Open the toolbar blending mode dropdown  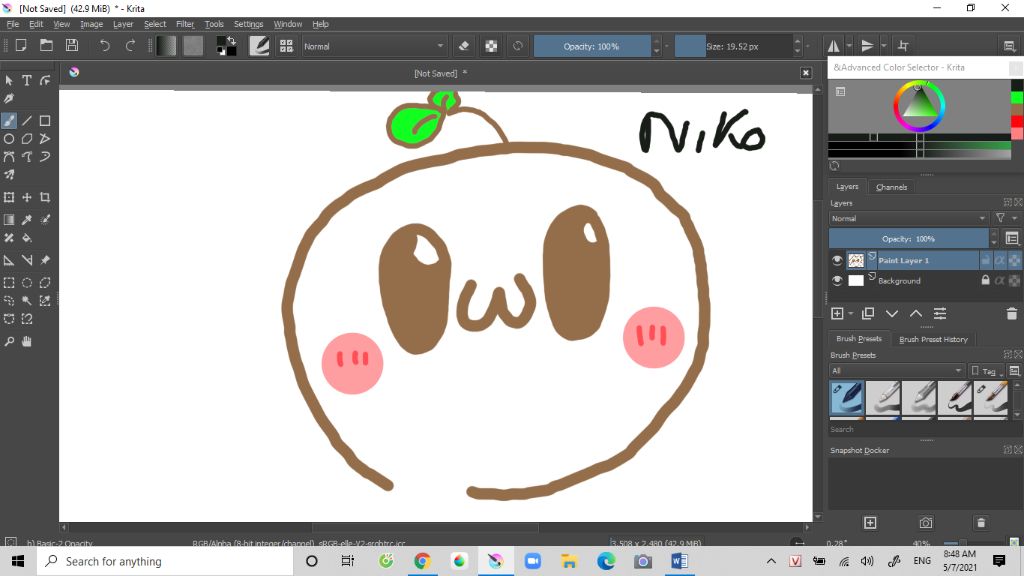click(x=374, y=46)
